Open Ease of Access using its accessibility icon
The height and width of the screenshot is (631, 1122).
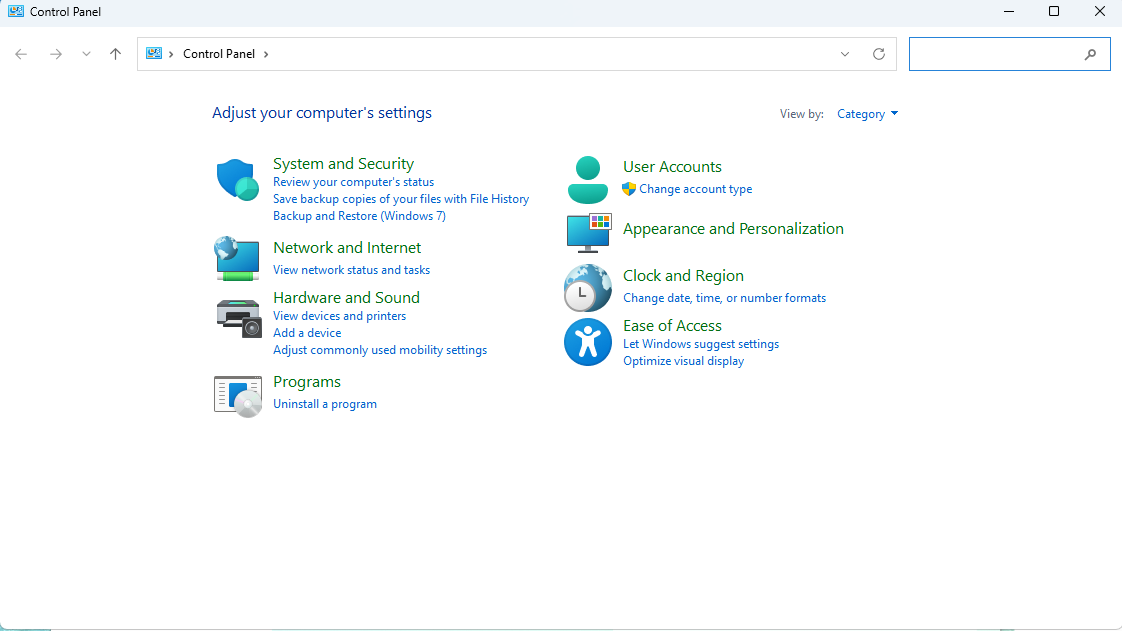point(587,341)
